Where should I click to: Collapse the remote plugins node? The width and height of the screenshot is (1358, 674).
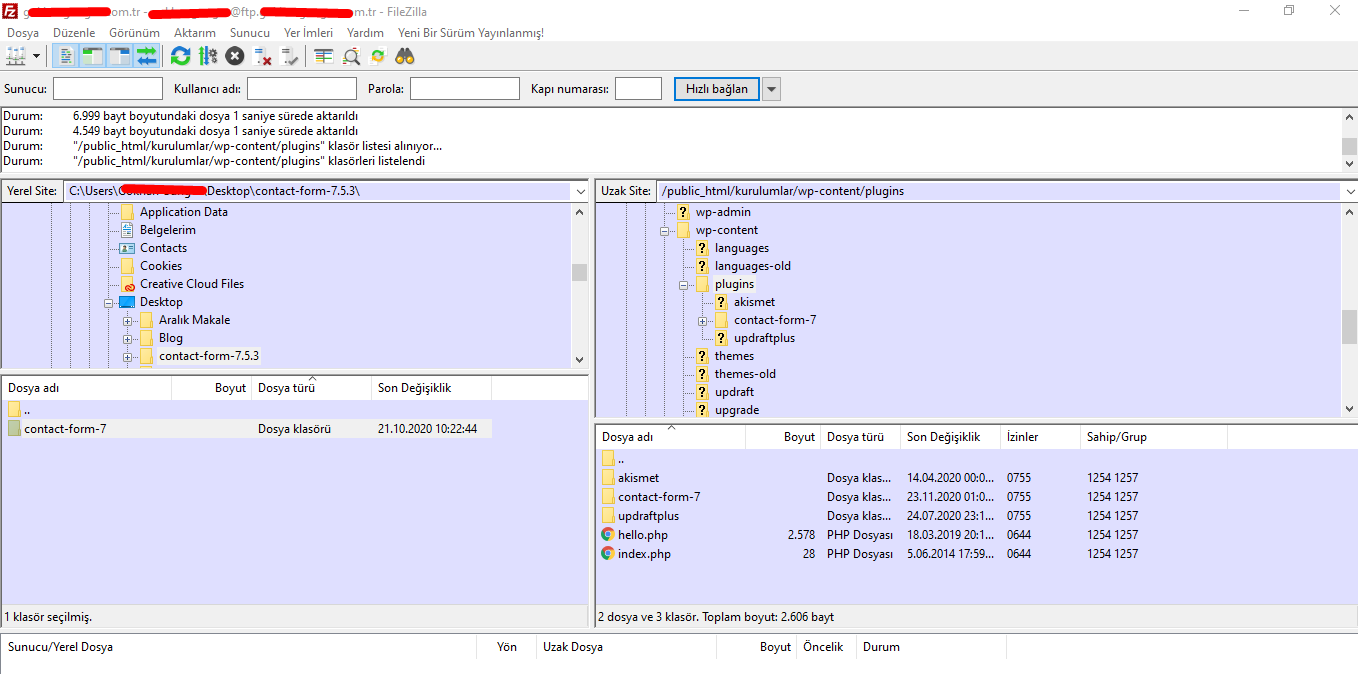coord(684,284)
